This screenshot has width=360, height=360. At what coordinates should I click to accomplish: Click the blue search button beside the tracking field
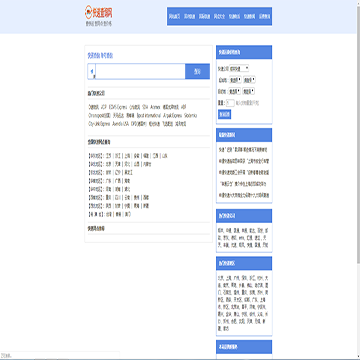pos(197,71)
